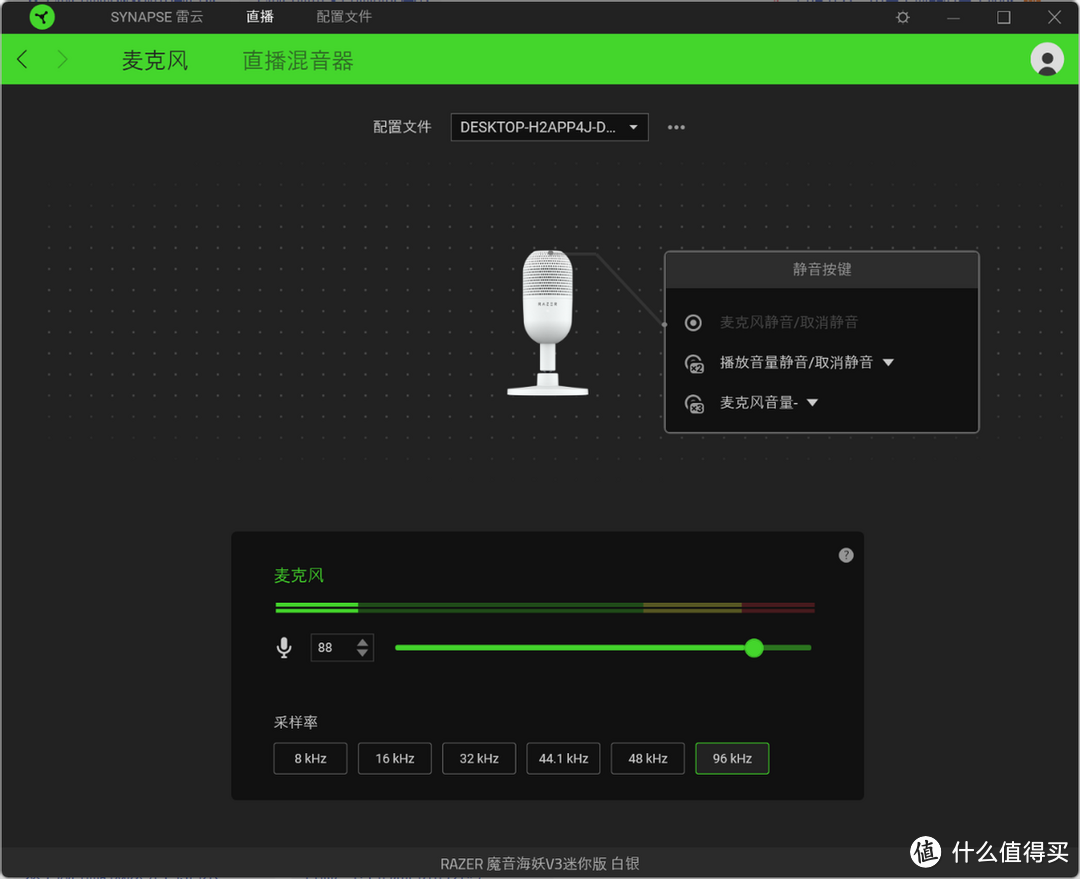This screenshot has height=879, width=1080.
Task: Open the profile three-dot options menu
Action: [676, 127]
